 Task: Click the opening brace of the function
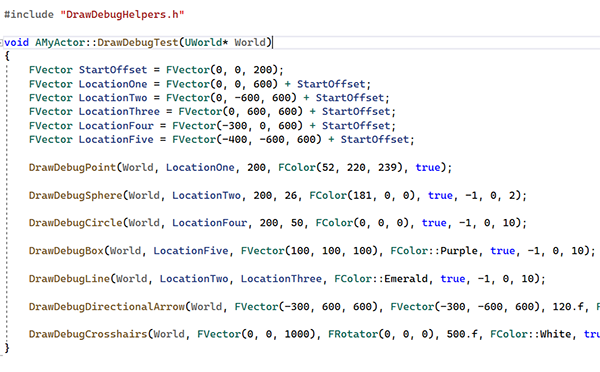pyautogui.click(x=7, y=56)
